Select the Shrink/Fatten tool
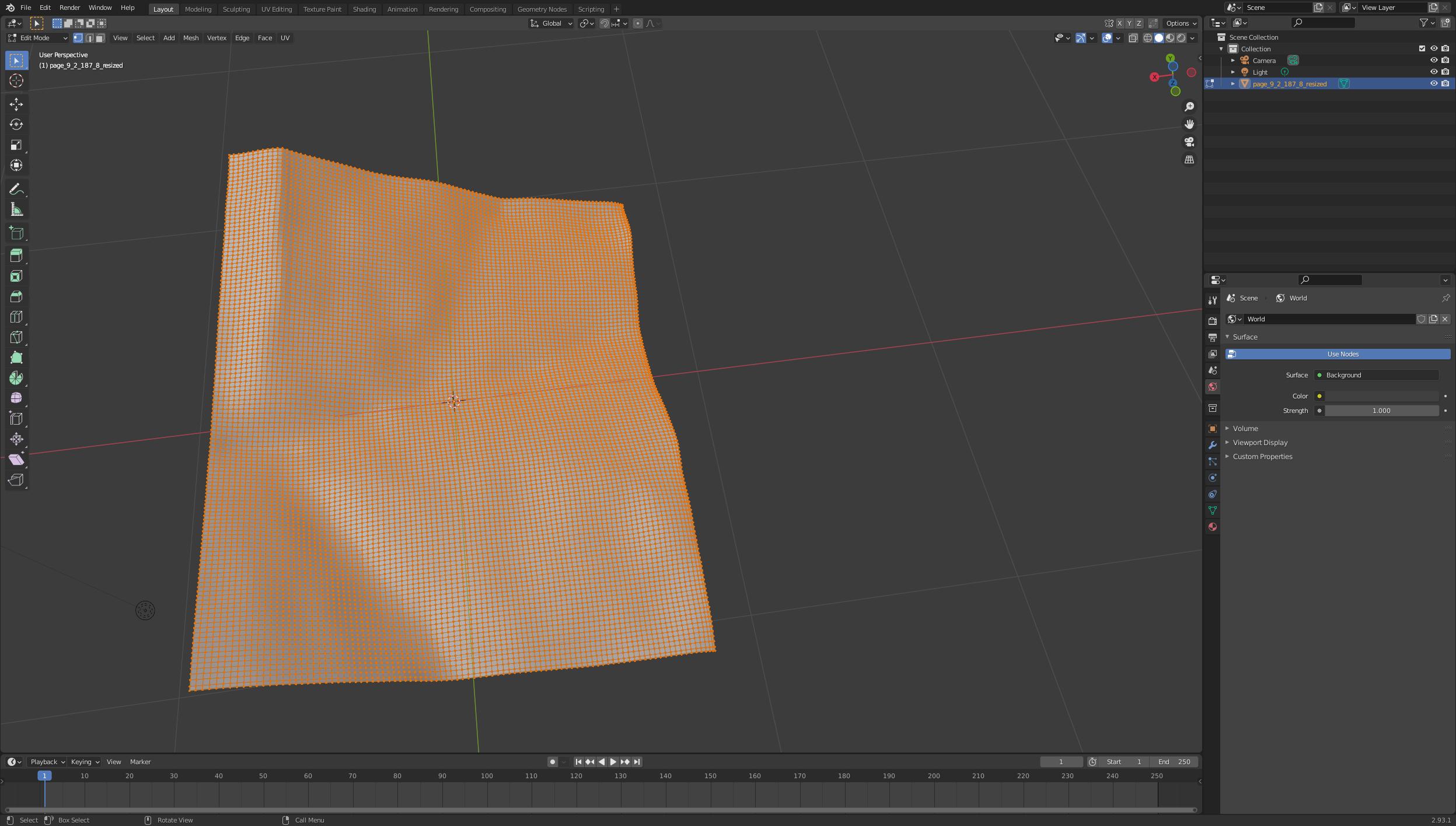This screenshot has height=826, width=1456. [16, 439]
